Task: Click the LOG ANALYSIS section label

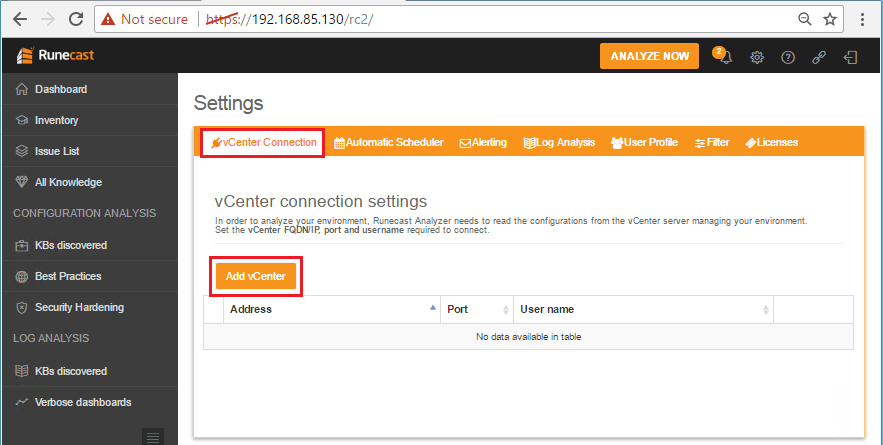Action: (51, 339)
